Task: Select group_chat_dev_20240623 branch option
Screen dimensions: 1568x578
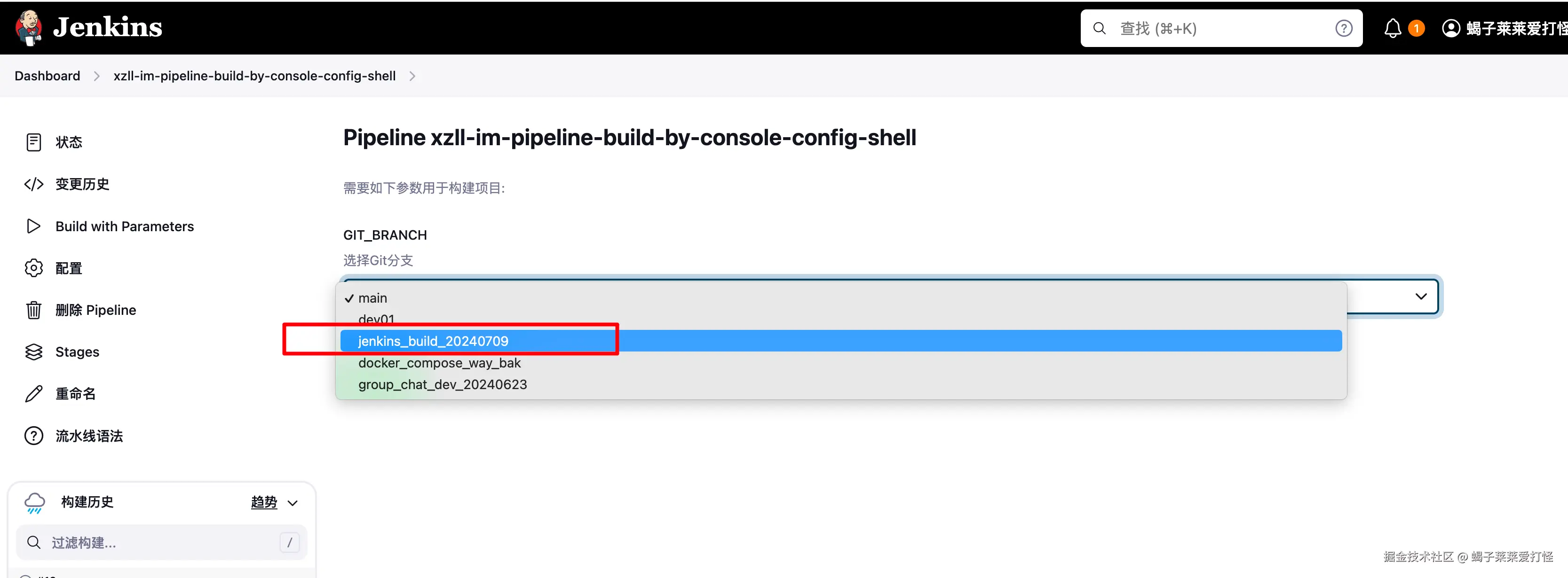Action: tap(443, 384)
